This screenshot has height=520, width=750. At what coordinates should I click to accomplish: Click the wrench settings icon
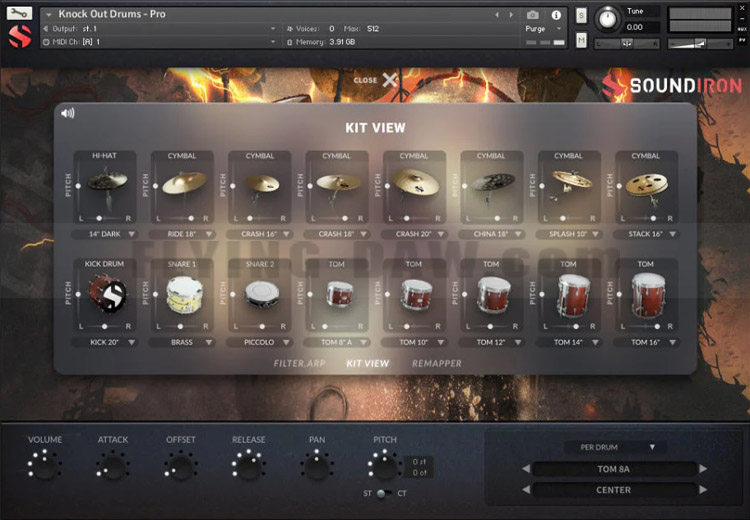[x=19, y=12]
